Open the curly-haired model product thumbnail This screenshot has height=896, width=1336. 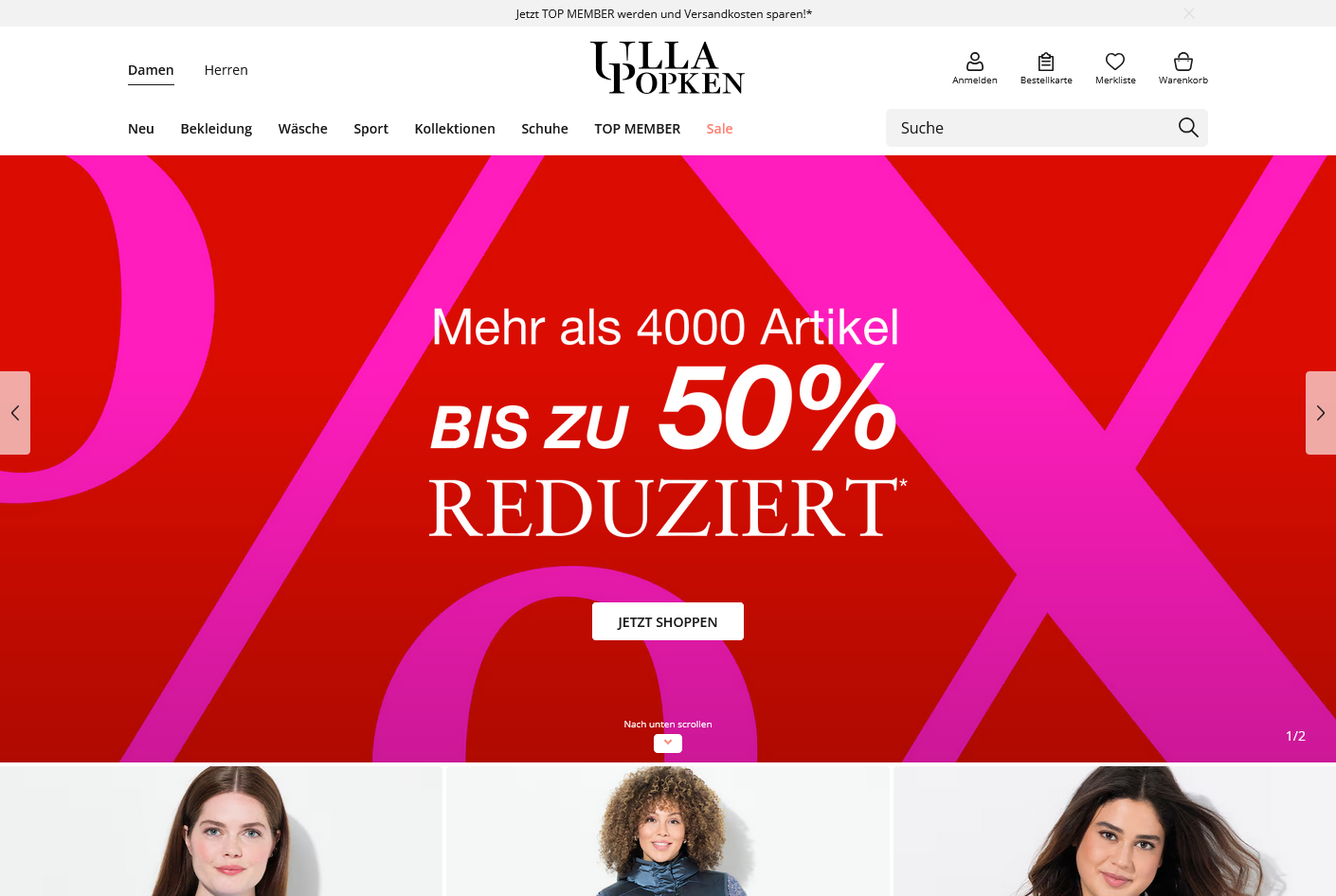point(668,831)
